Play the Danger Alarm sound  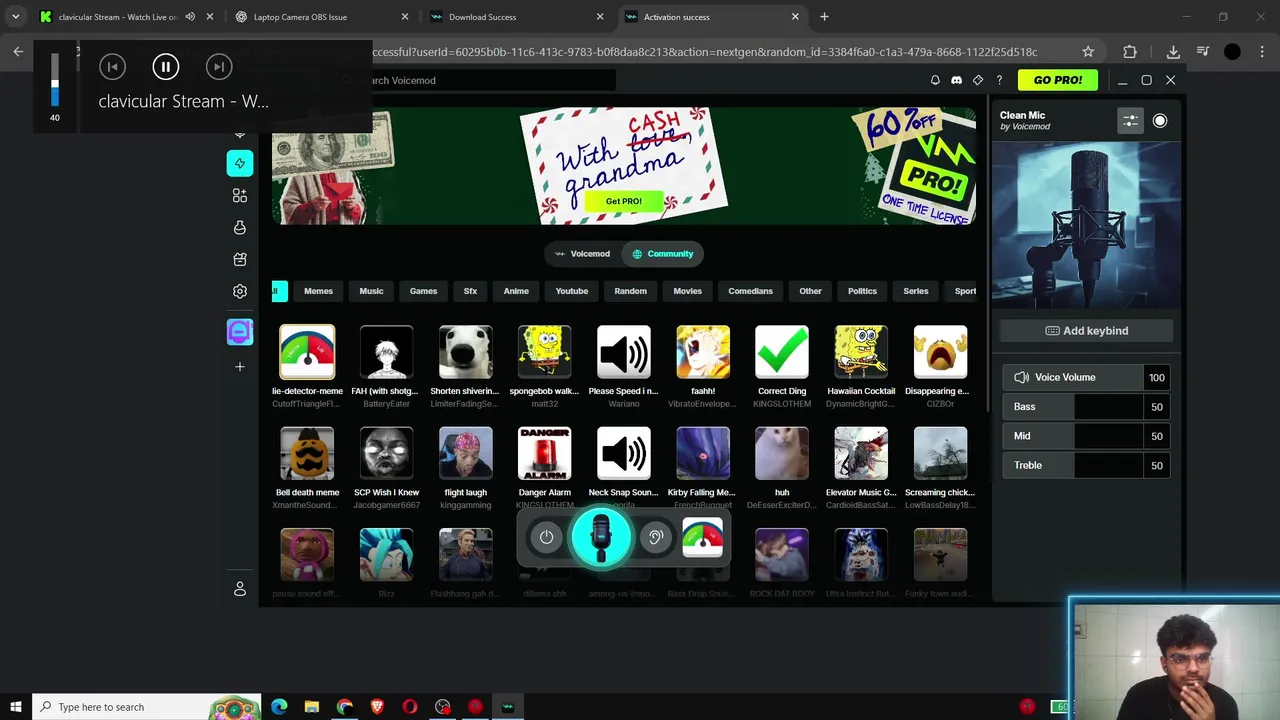[545, 453]
